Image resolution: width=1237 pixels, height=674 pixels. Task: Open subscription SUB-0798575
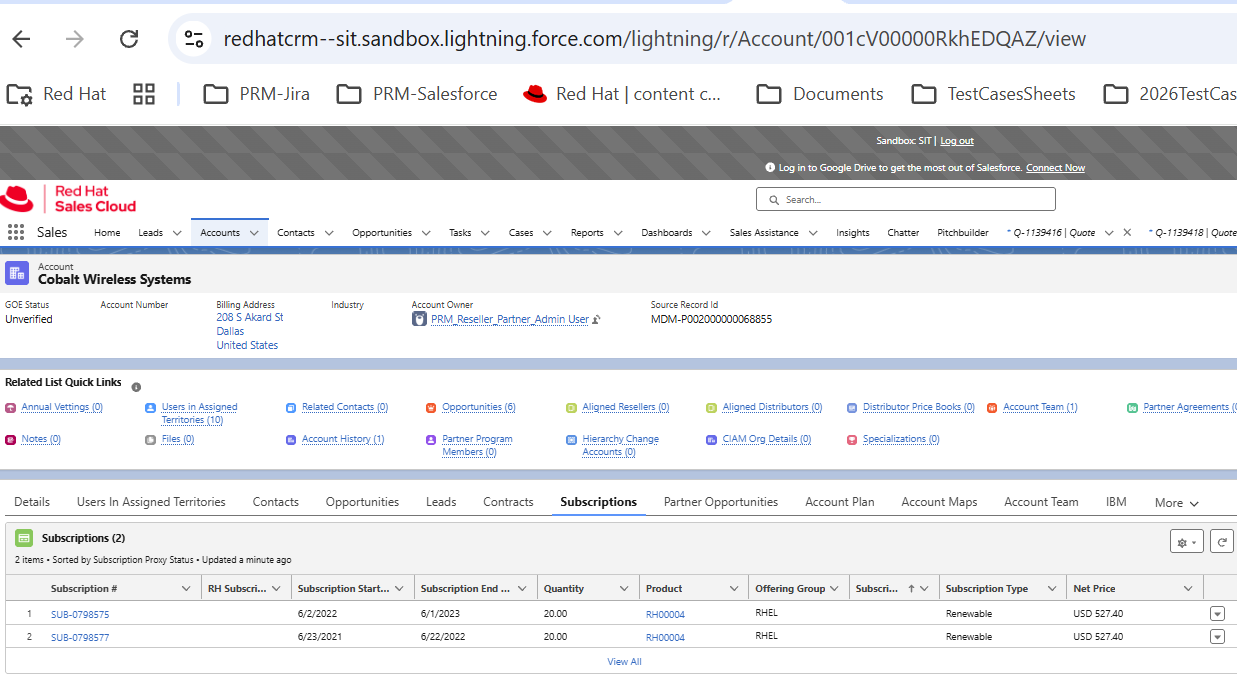80,614
